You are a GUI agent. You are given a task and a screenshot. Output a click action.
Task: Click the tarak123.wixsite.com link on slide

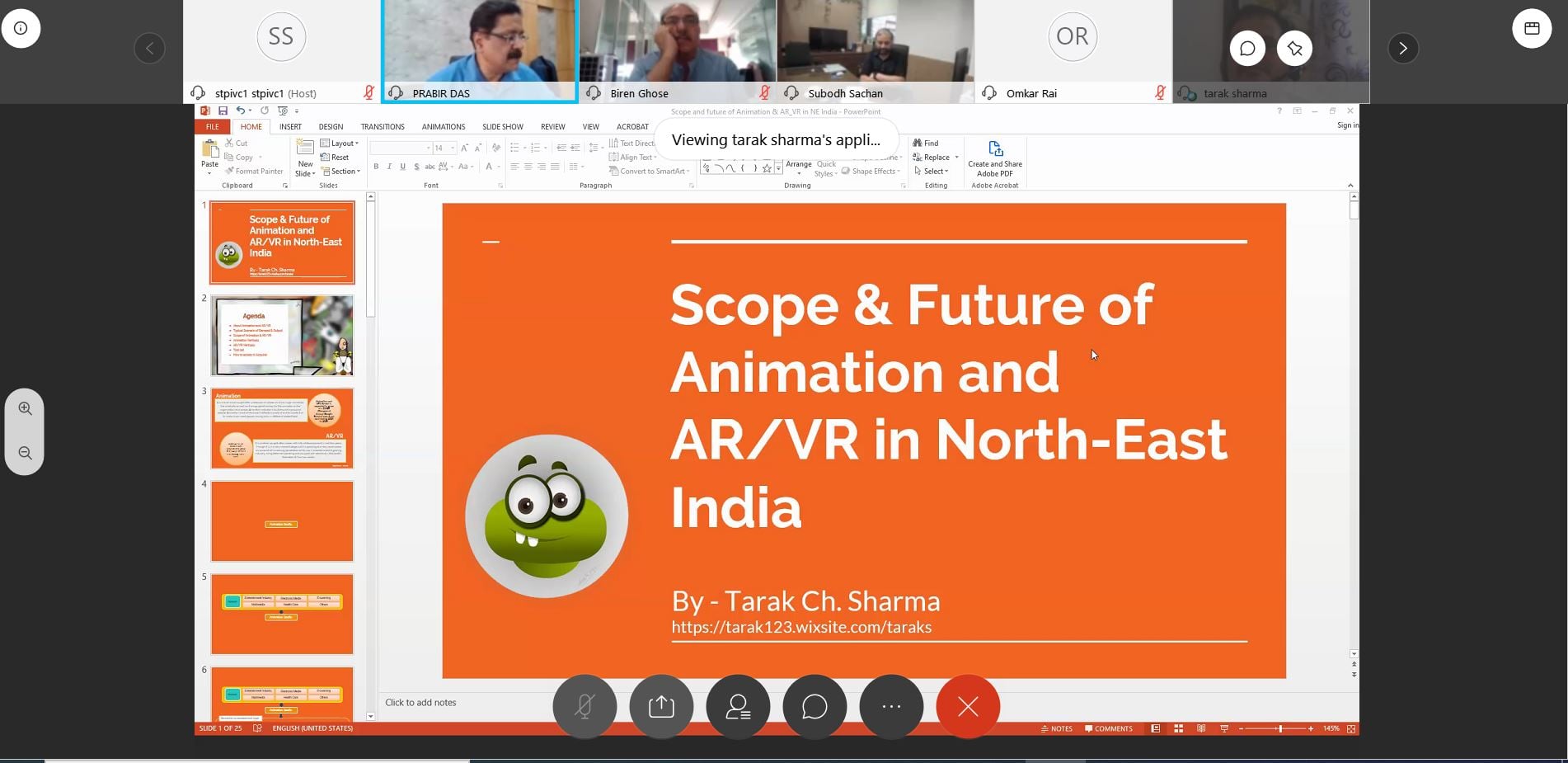[801, 628]
